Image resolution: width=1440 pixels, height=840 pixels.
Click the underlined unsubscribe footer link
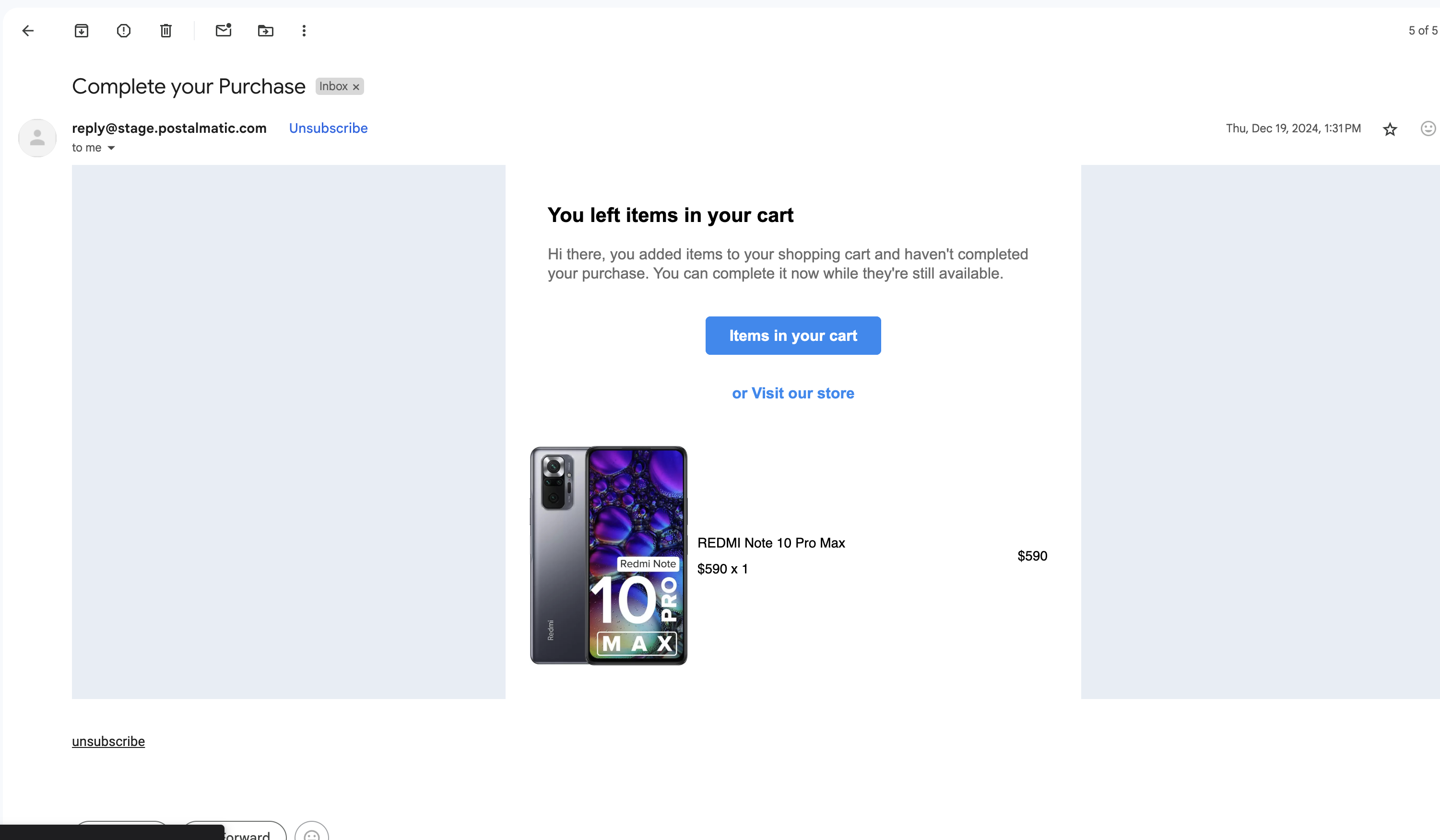pos(108,741)
